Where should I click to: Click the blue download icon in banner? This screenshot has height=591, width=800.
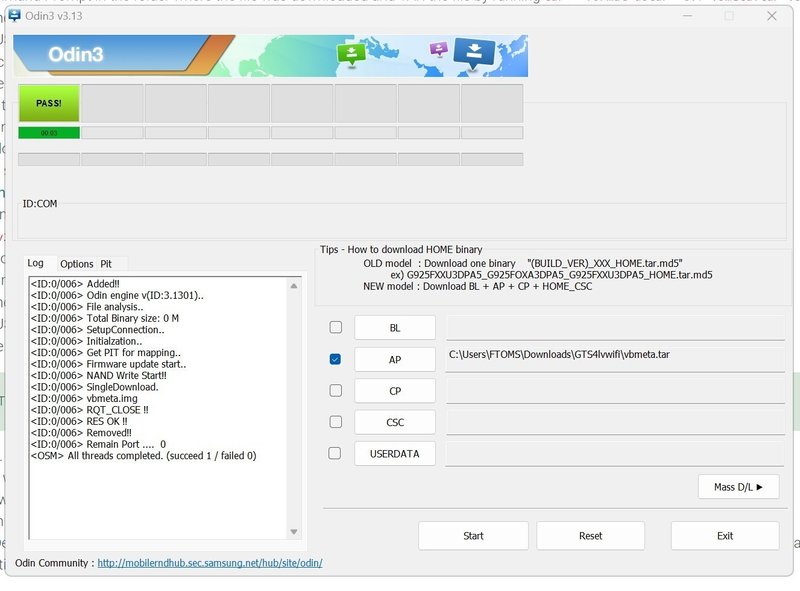[x=474, y=52]
